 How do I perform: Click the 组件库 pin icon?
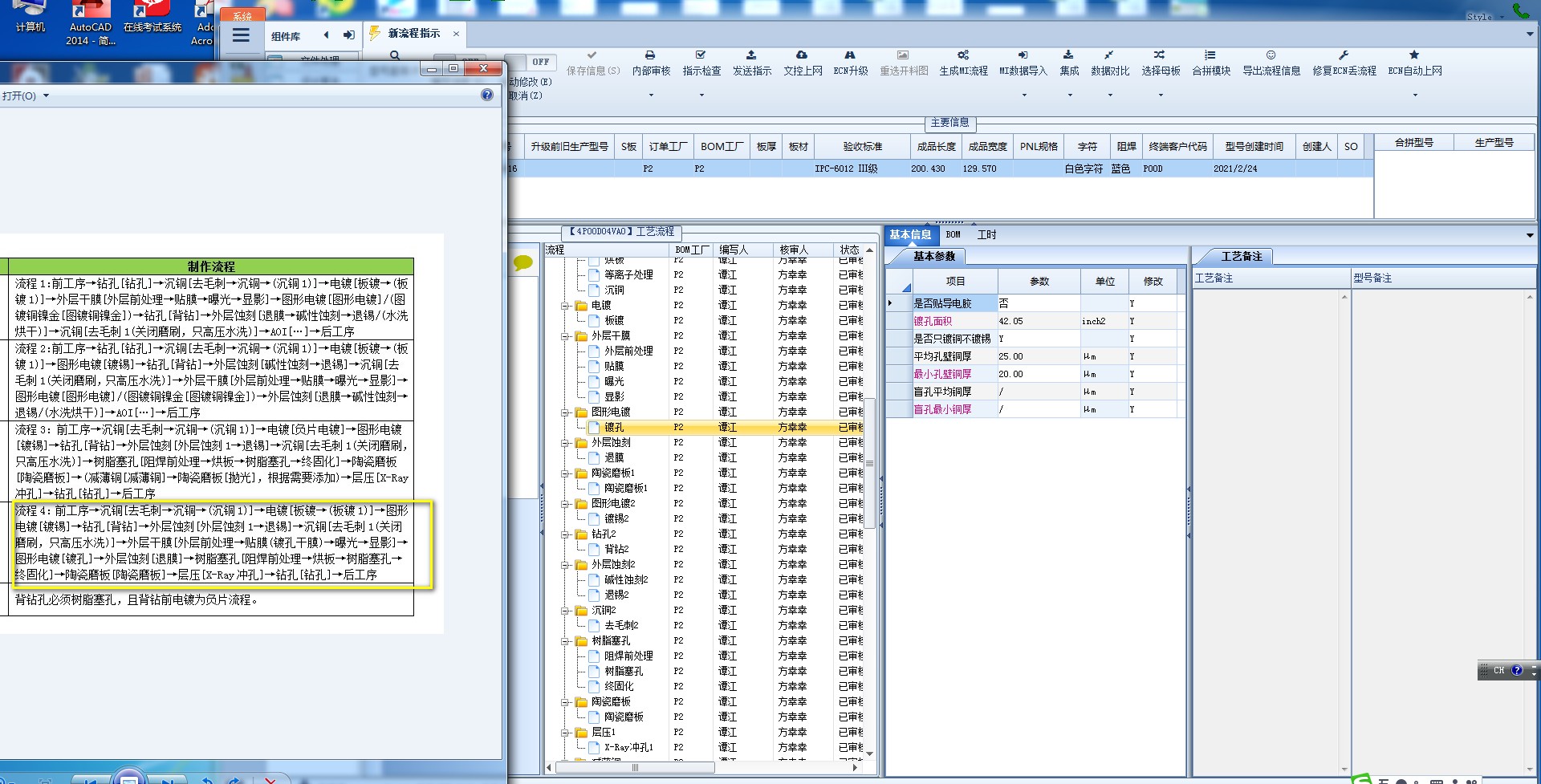point(348,35)
